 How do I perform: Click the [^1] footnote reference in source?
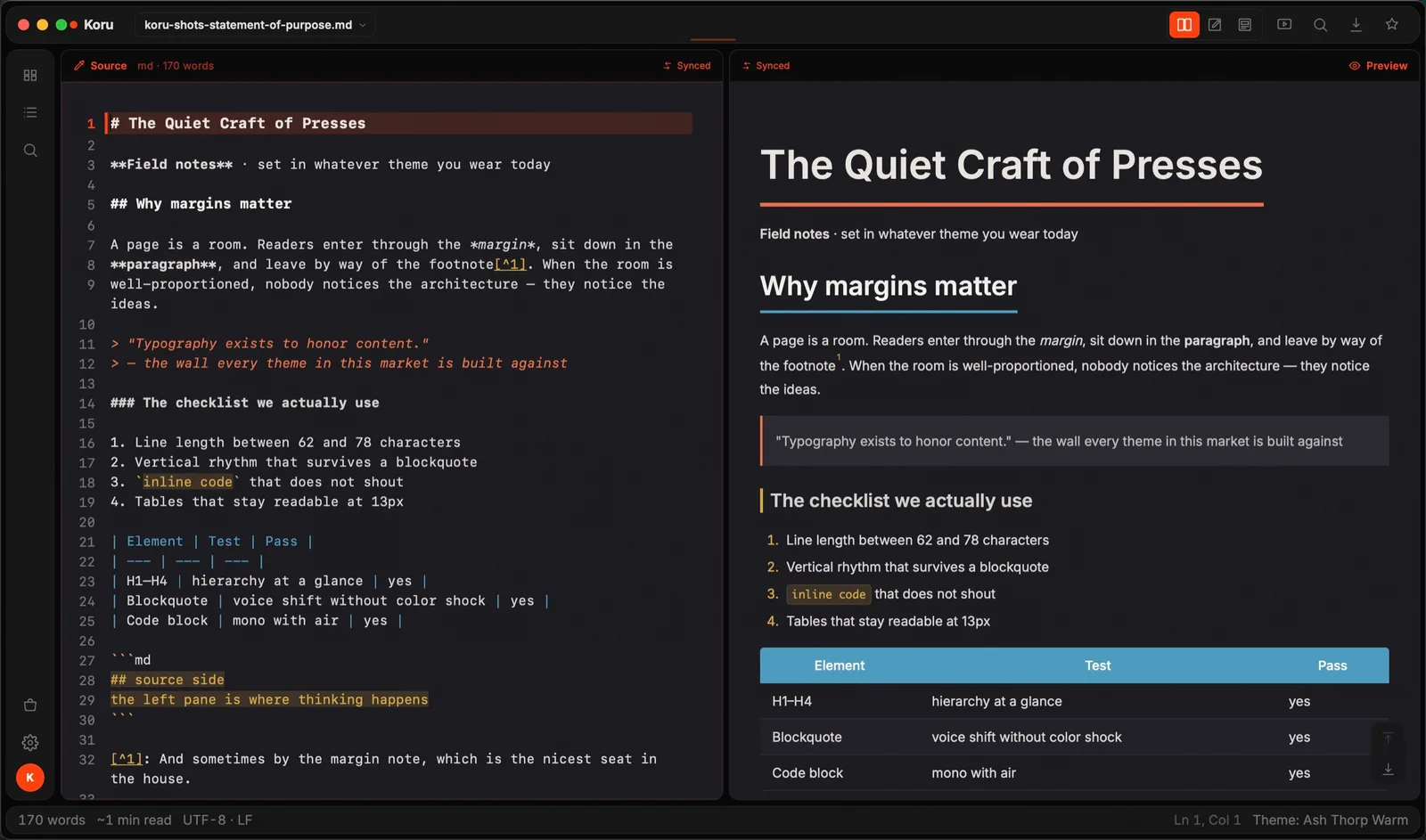(x=510, y=265)
